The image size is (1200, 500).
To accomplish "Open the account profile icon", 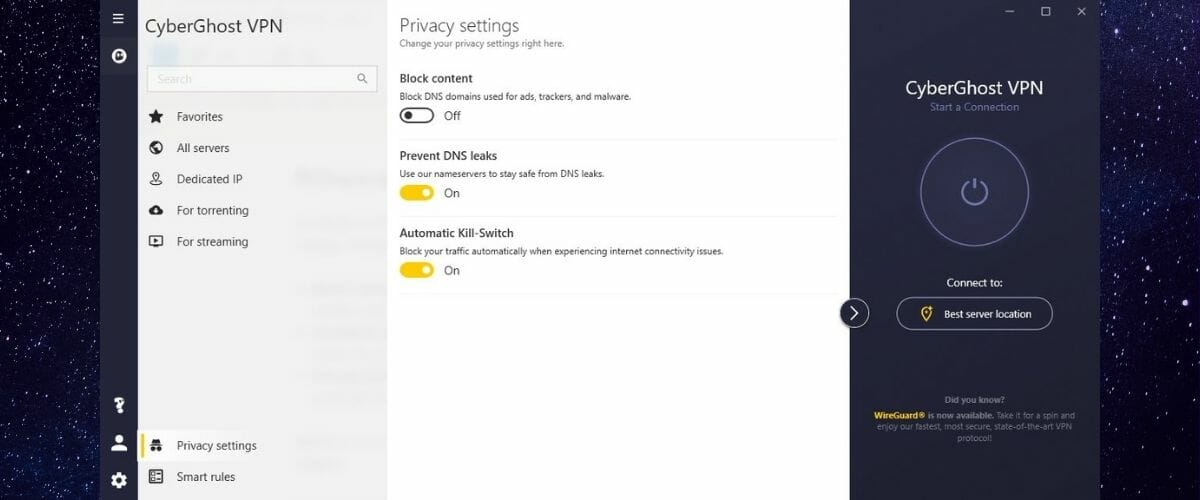I will click(119, 442).
